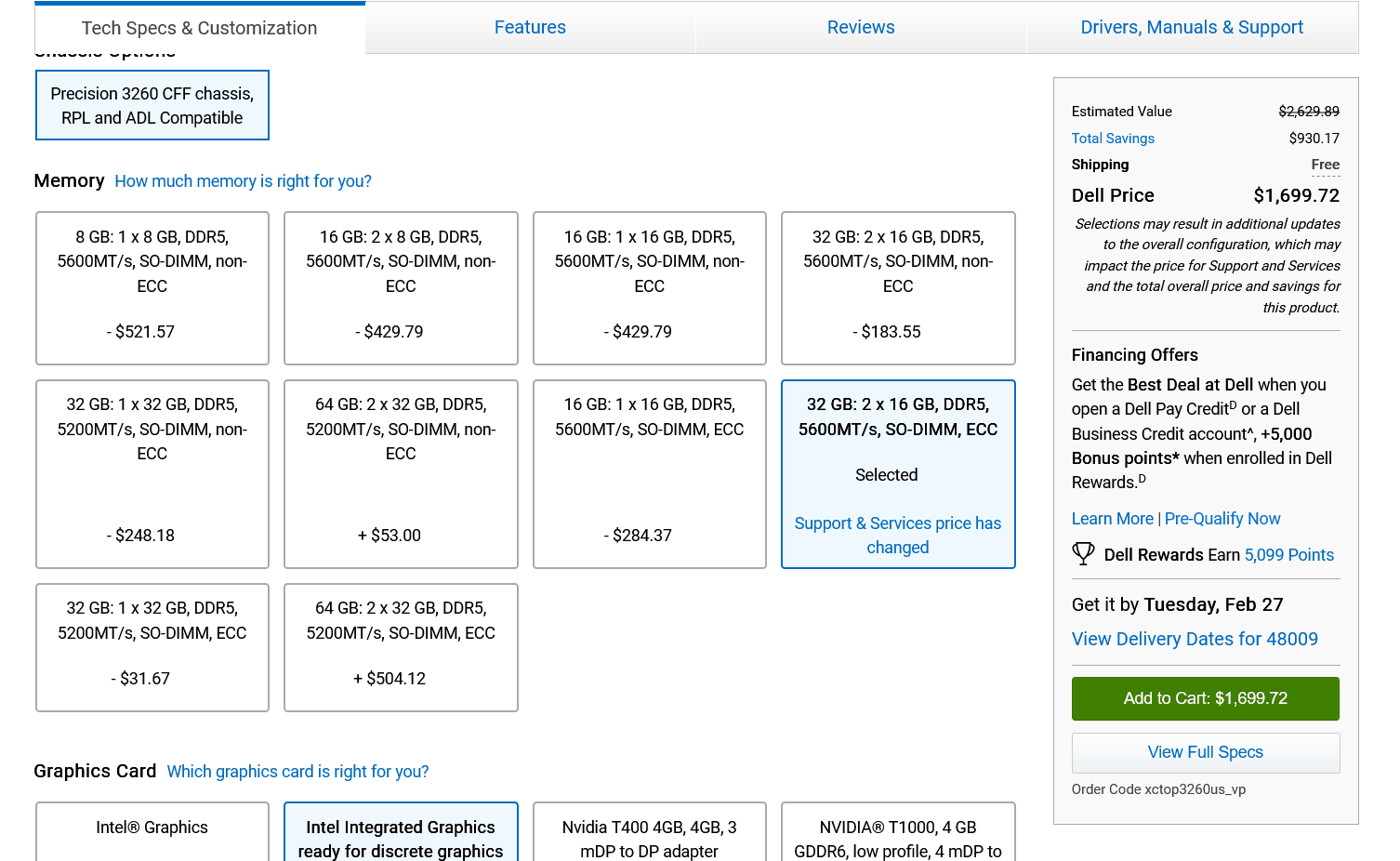Open 'How much memory is right for you?' link
This screenshot has height=861, width=1400.
(243, 181)
